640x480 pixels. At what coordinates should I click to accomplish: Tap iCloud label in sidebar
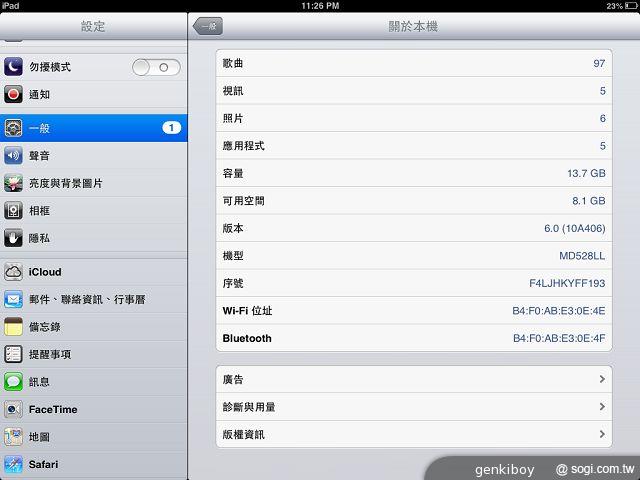click(x=45, y=272)
